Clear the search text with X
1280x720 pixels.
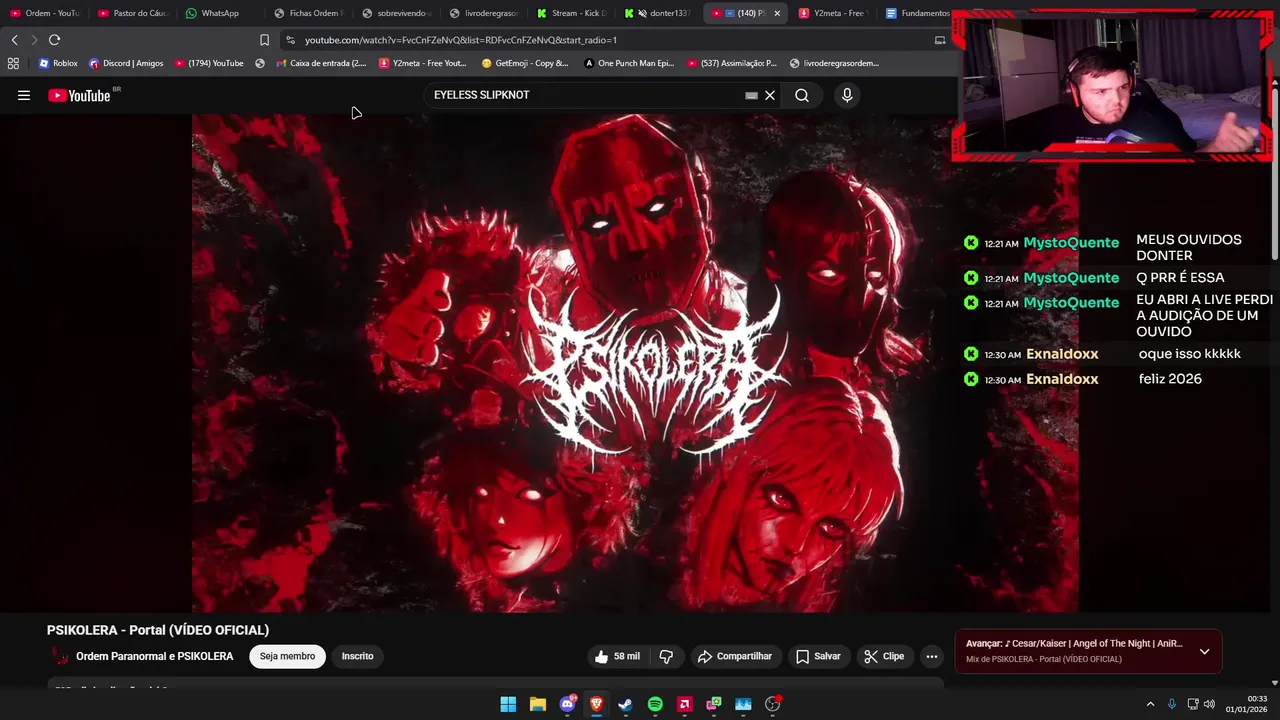[770, 95]
